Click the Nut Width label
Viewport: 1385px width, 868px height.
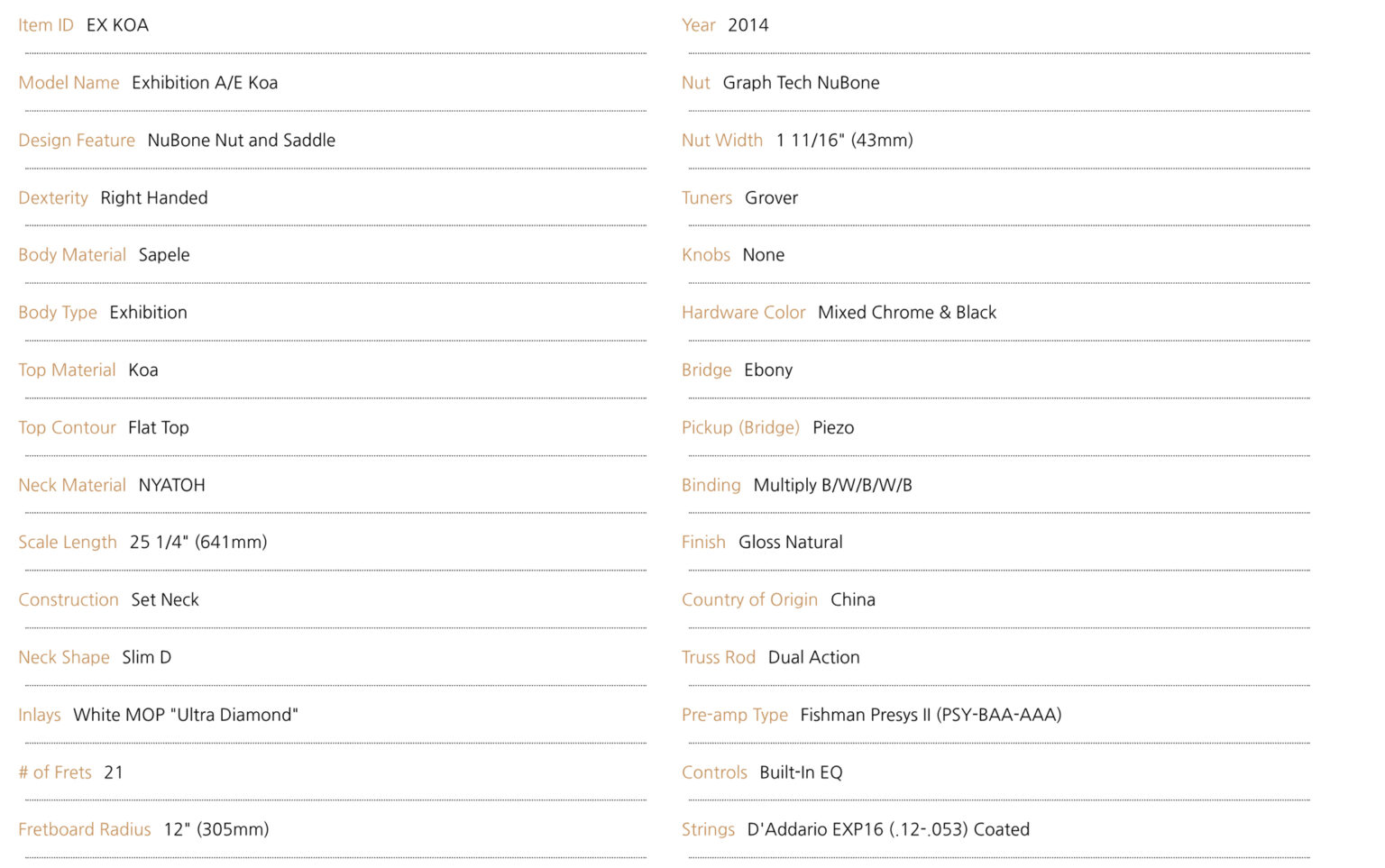coord(722,141)
